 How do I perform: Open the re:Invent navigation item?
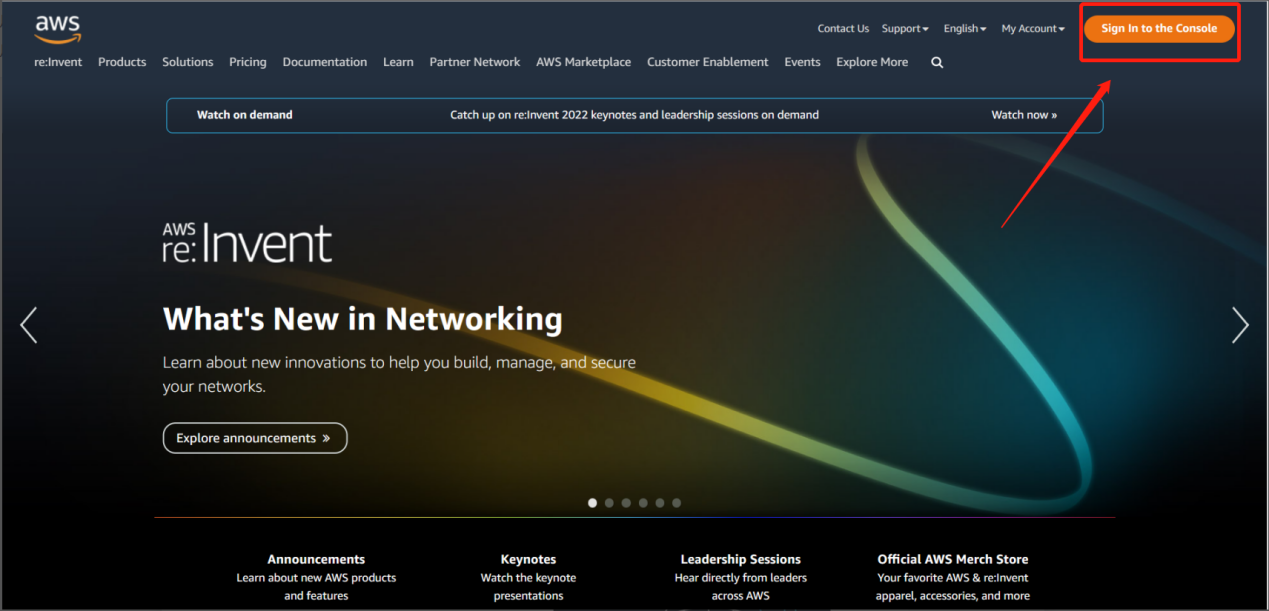coord(58,62)
